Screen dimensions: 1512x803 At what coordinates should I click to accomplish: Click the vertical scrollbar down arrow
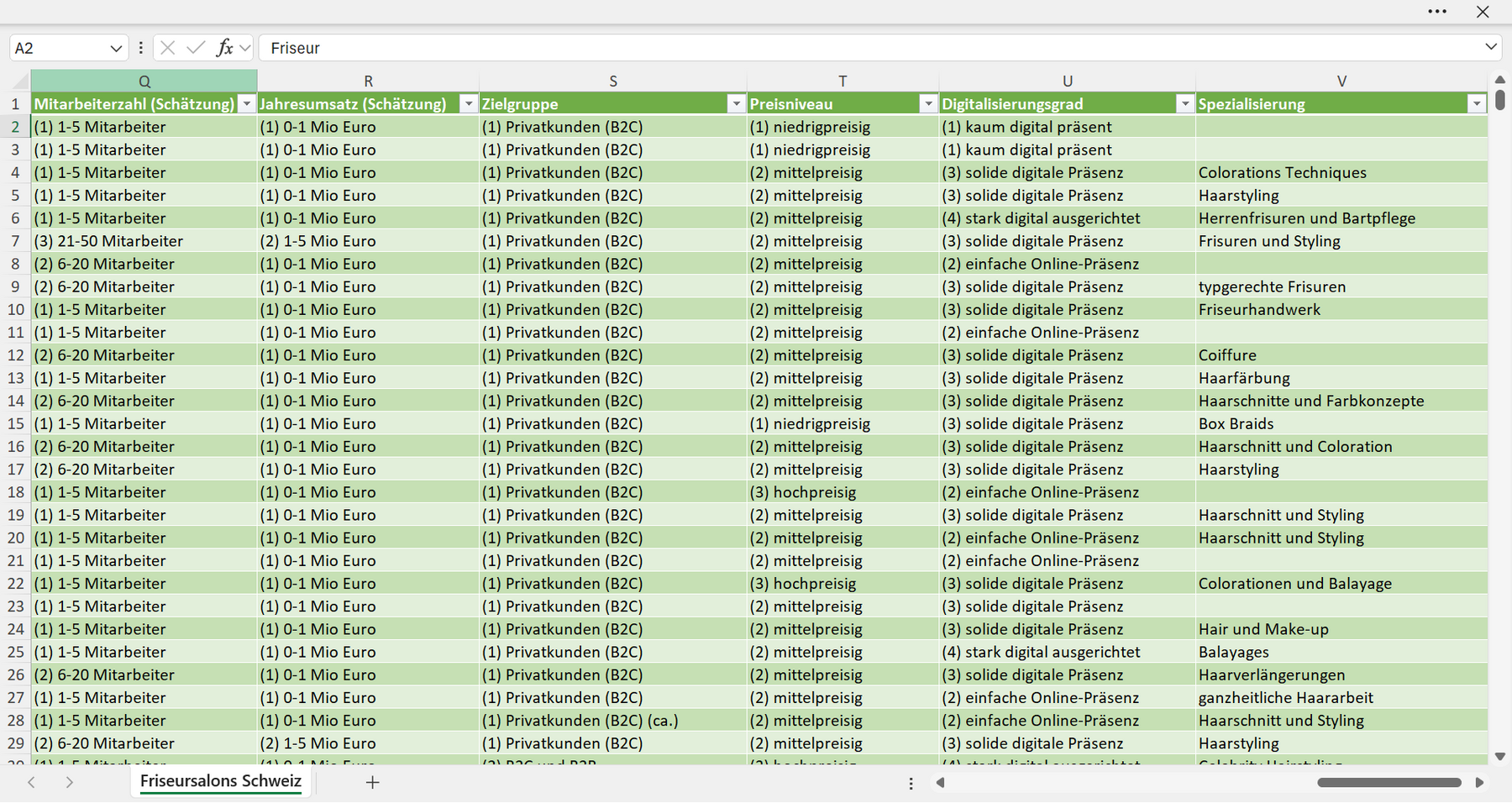click(1500, 757)
